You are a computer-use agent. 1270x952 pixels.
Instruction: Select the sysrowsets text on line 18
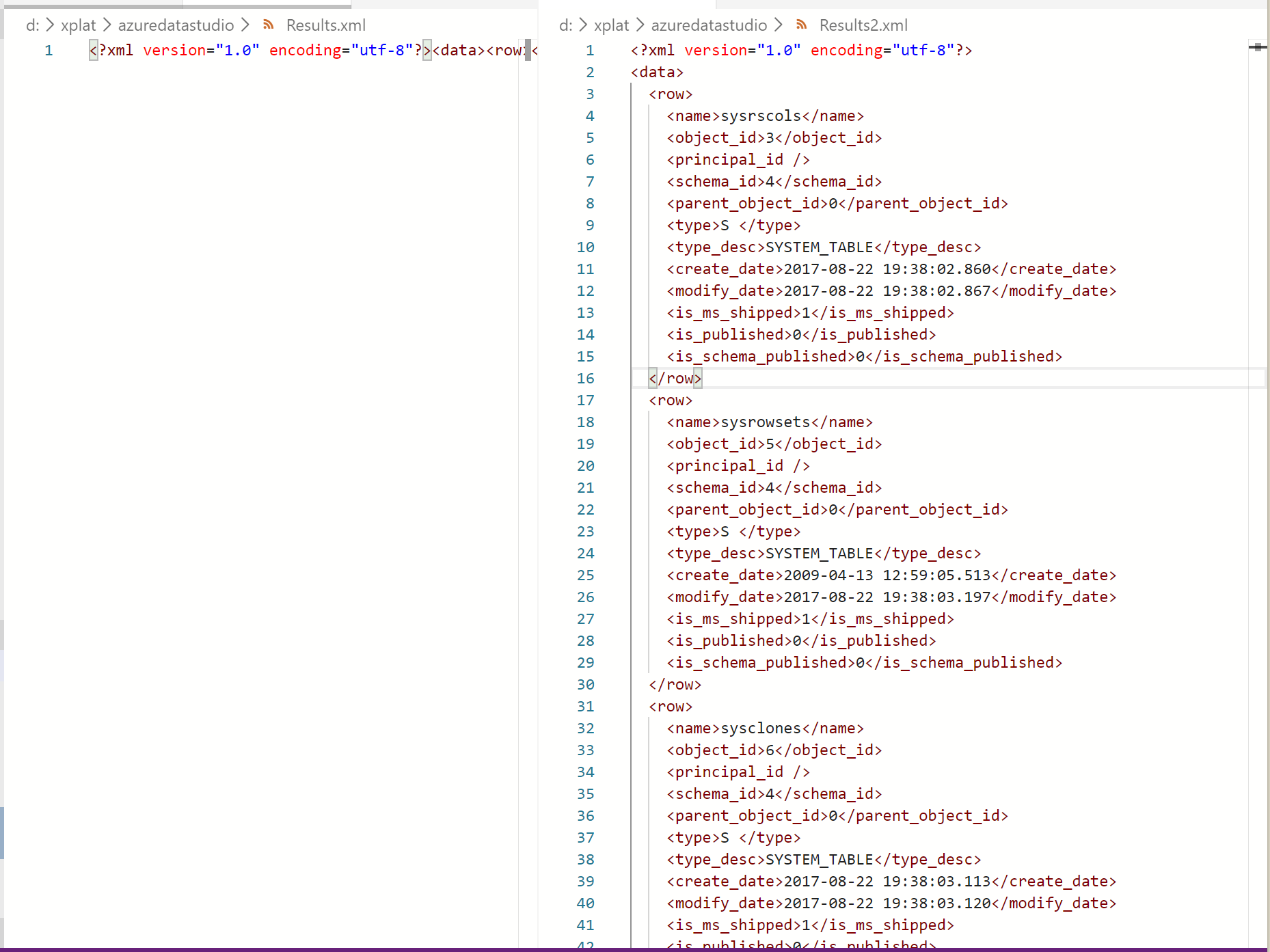pos(764,422)
